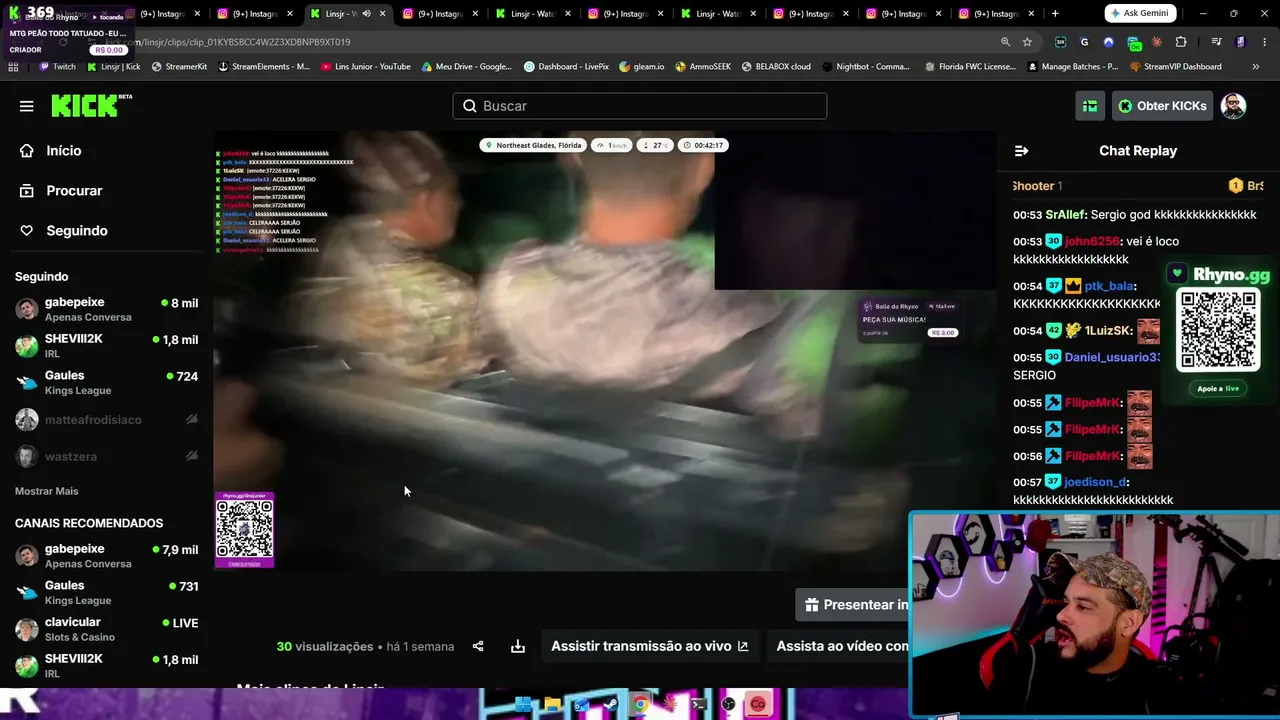The width and height of the screenshot is (1280, 720).
Task: Open the hamburger sidebar menu
Action: 27,106
